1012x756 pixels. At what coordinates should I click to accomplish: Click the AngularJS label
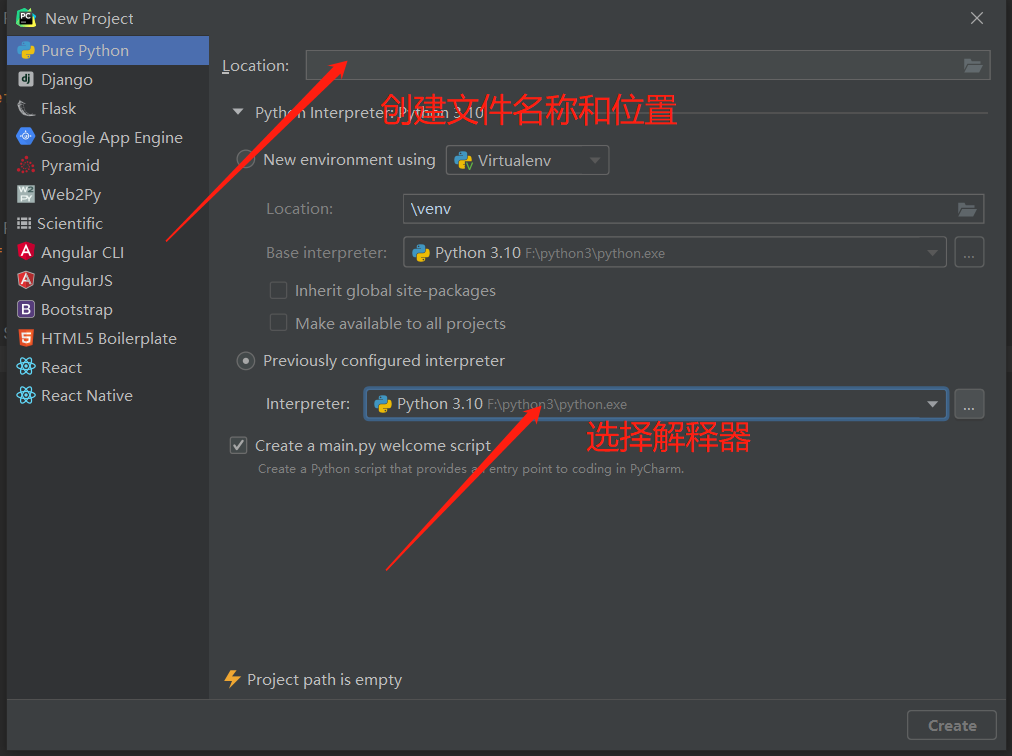click(x=77, y=281)
